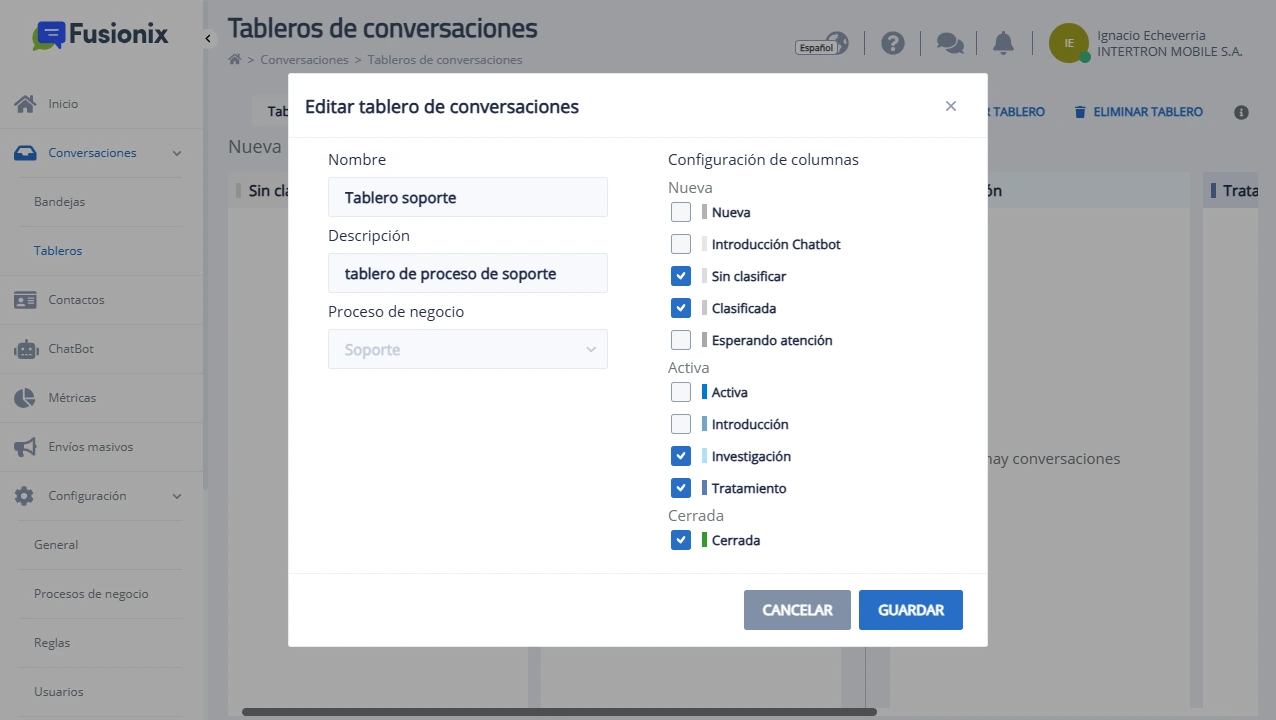
Task: Open the Español language selector
Action: tap(822, 44)
